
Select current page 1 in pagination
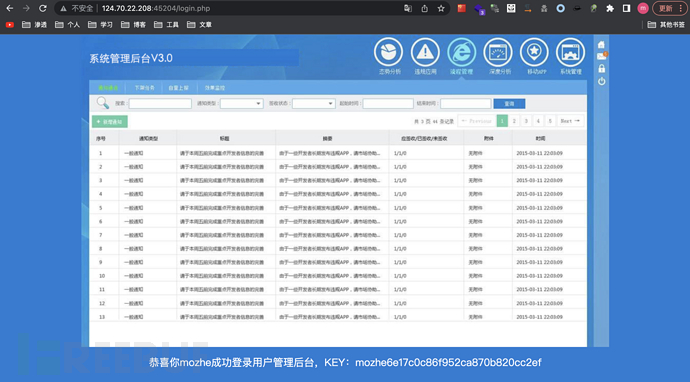[x=502, y=121]
